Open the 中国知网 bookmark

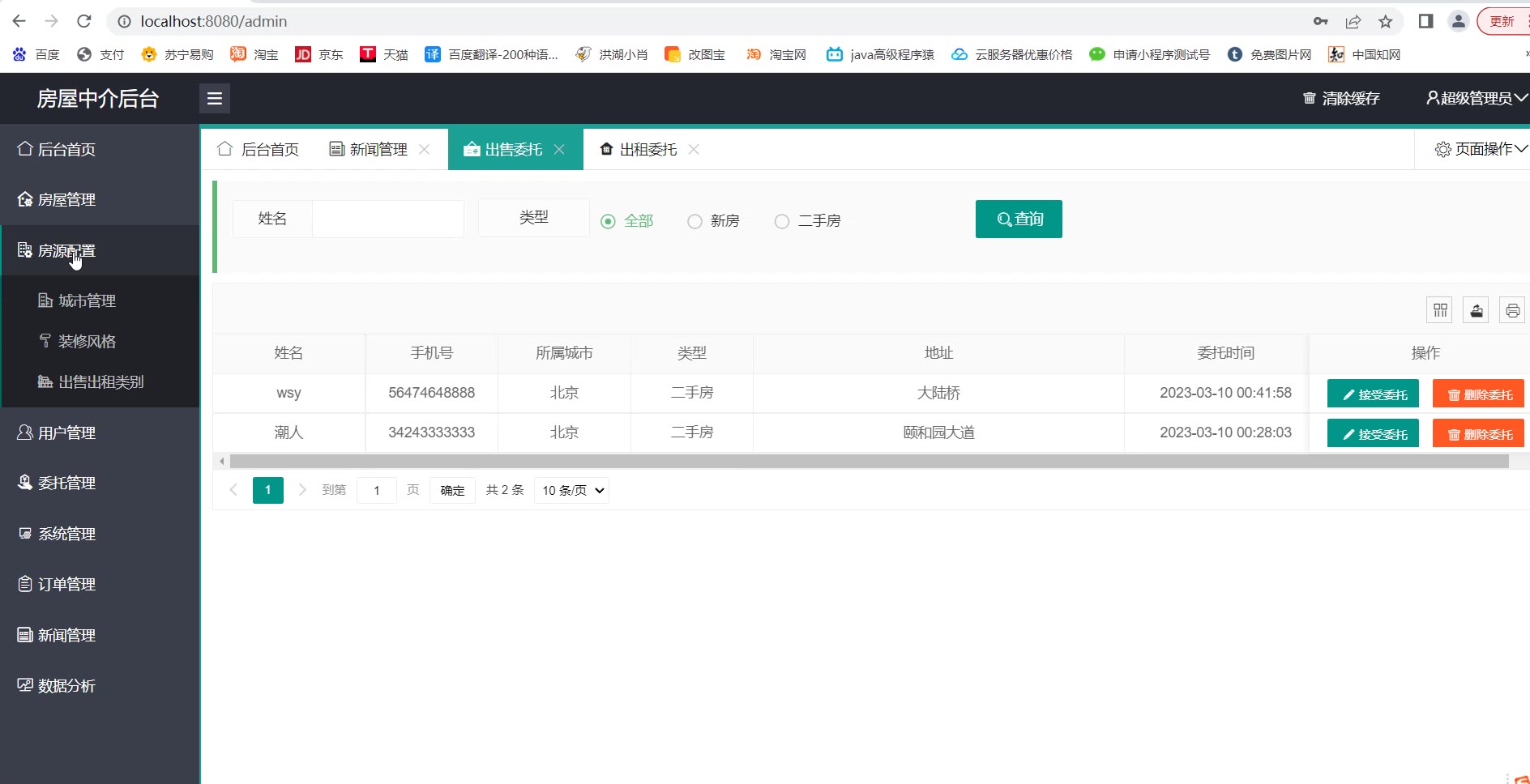[x=1365, y=54]
